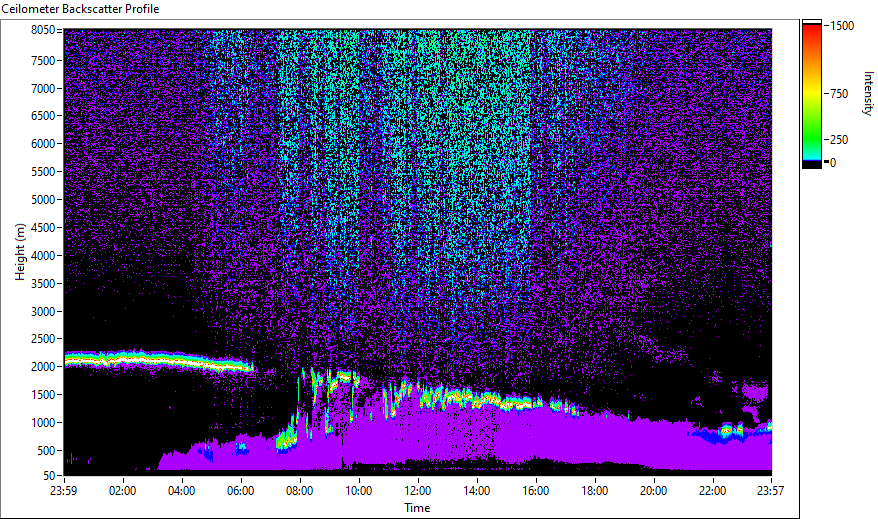Select the 2500 height axis value

pos(43,339)
